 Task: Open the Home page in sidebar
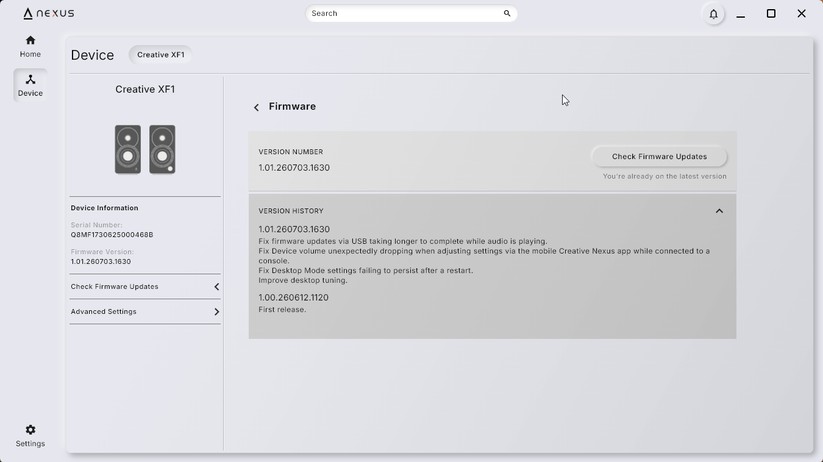[30, 46]
